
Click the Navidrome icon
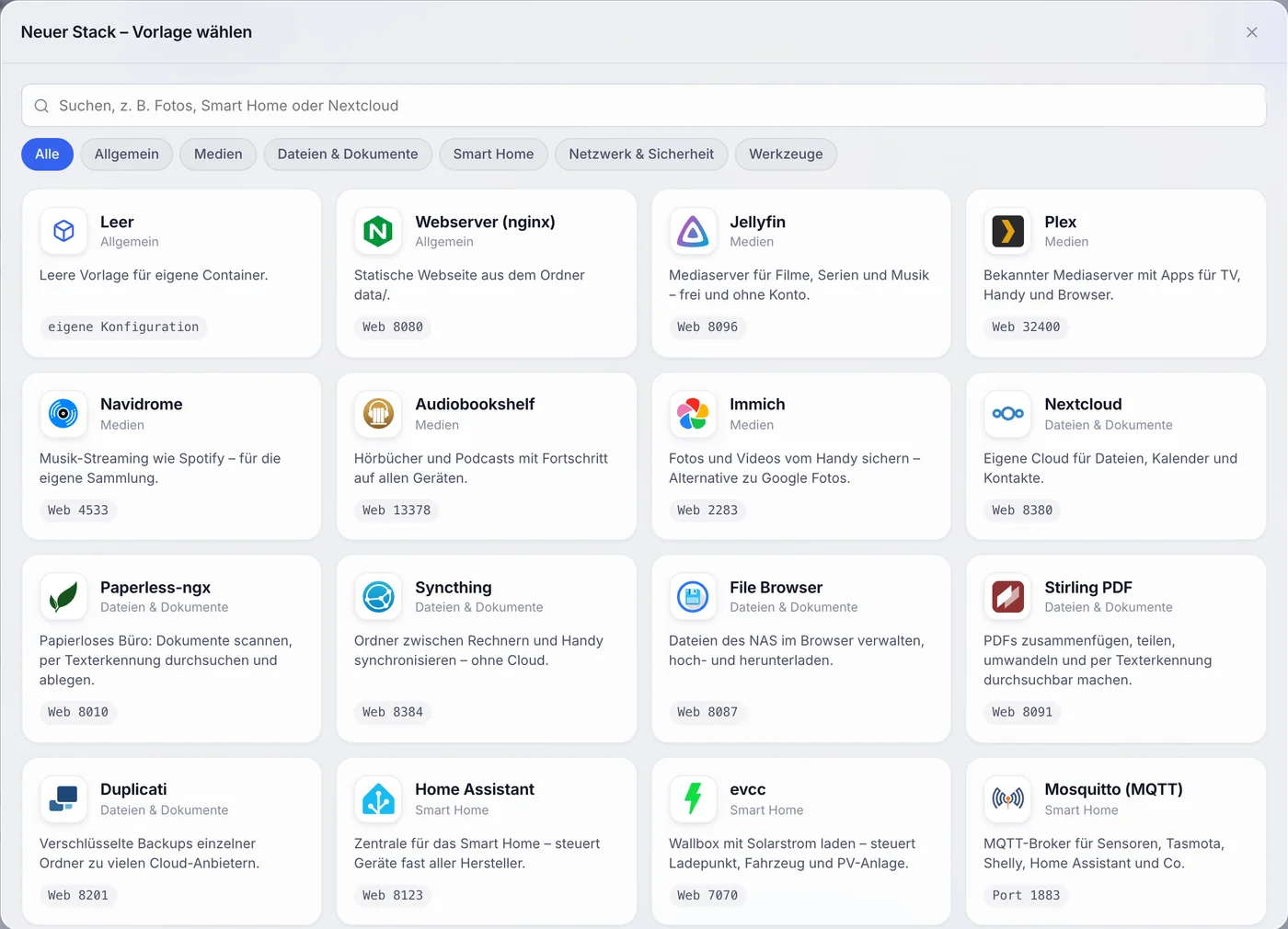pos(63,414)
